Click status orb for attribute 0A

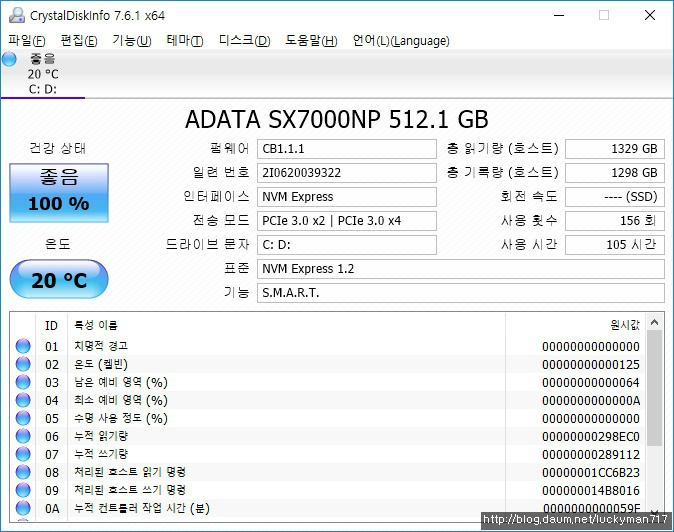[x=23, y=508]
